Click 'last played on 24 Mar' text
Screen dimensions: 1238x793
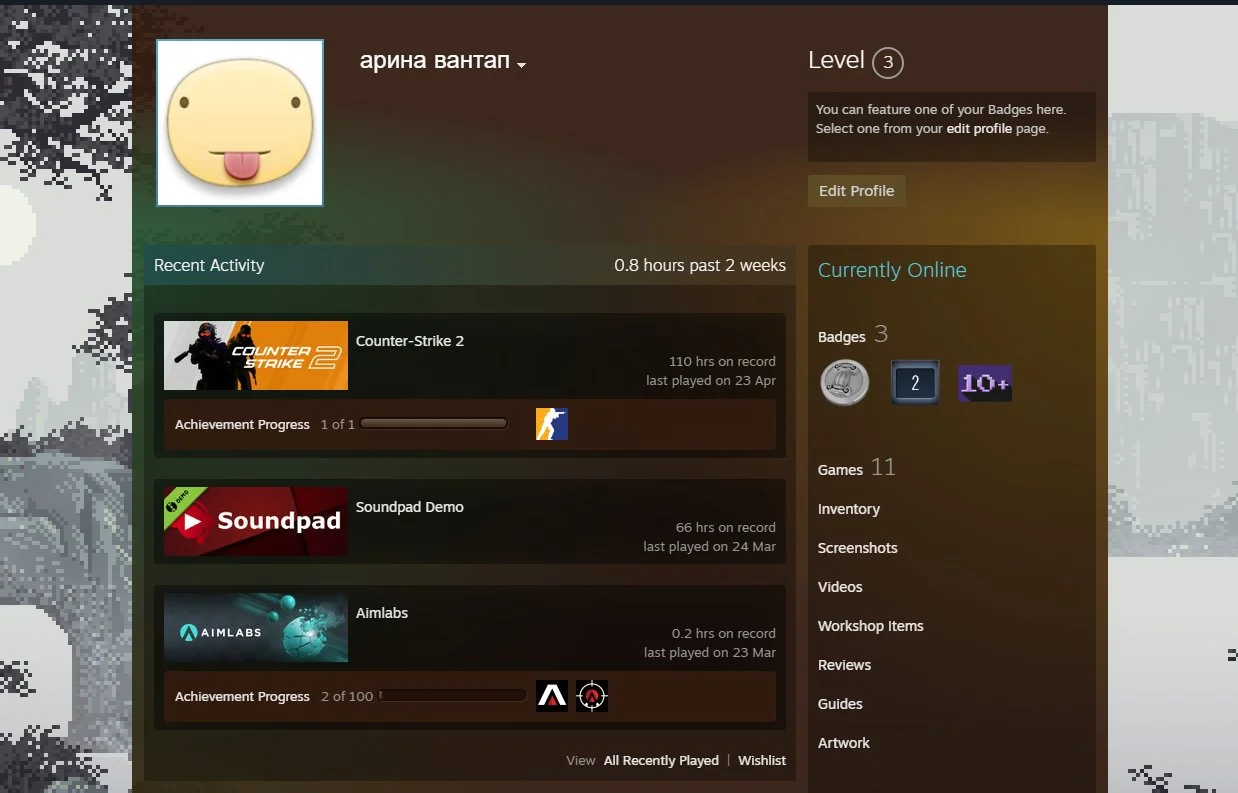[710, 547]
